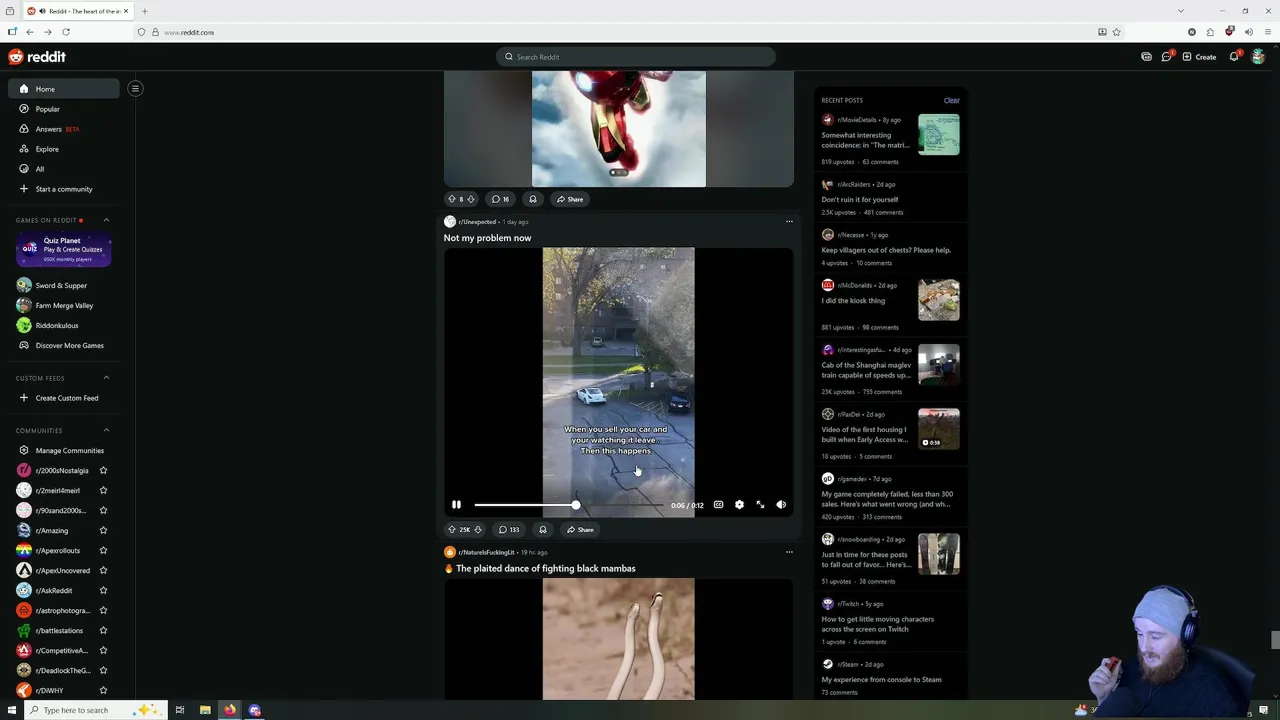Open Reddit chat messages
Screen dimensions: 1280x720
tap(1166, 57)
